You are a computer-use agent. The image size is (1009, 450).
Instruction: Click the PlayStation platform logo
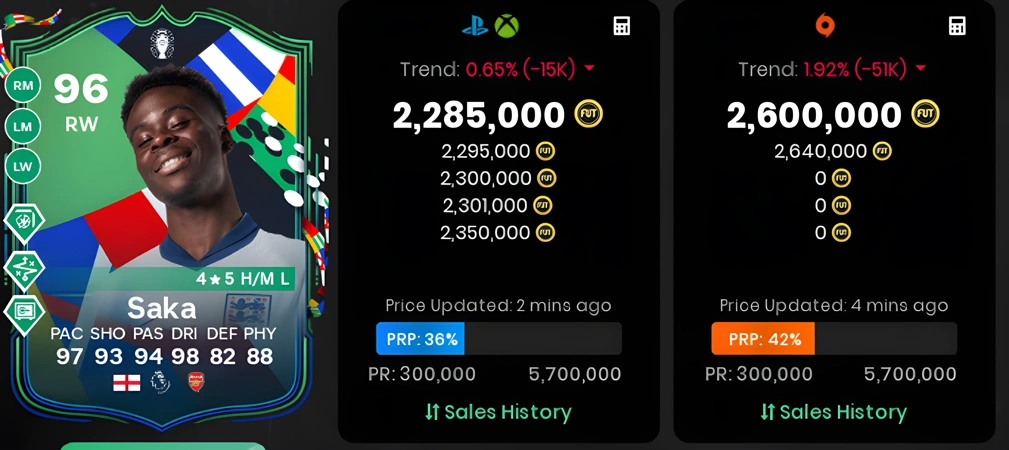(x=475, y=26)
